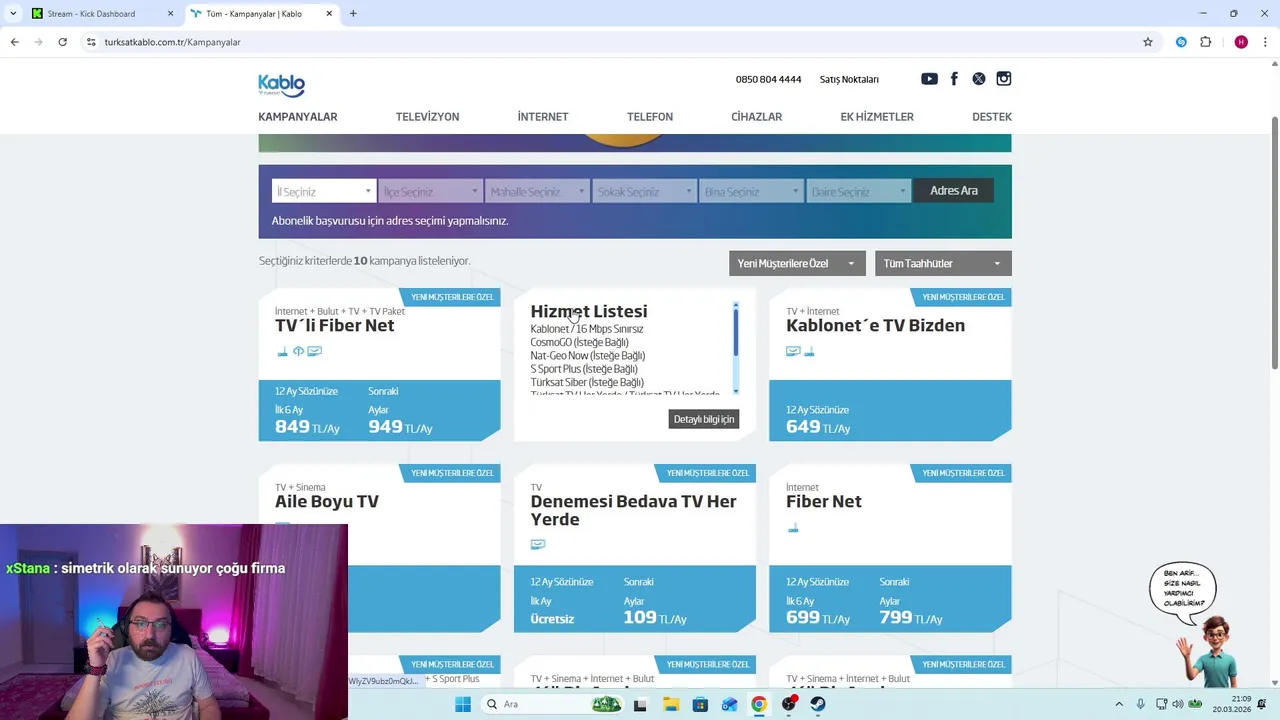Open the Tüm Taahhütler filter dropdown
The image size is (1280, 720).
click(943, 263)
